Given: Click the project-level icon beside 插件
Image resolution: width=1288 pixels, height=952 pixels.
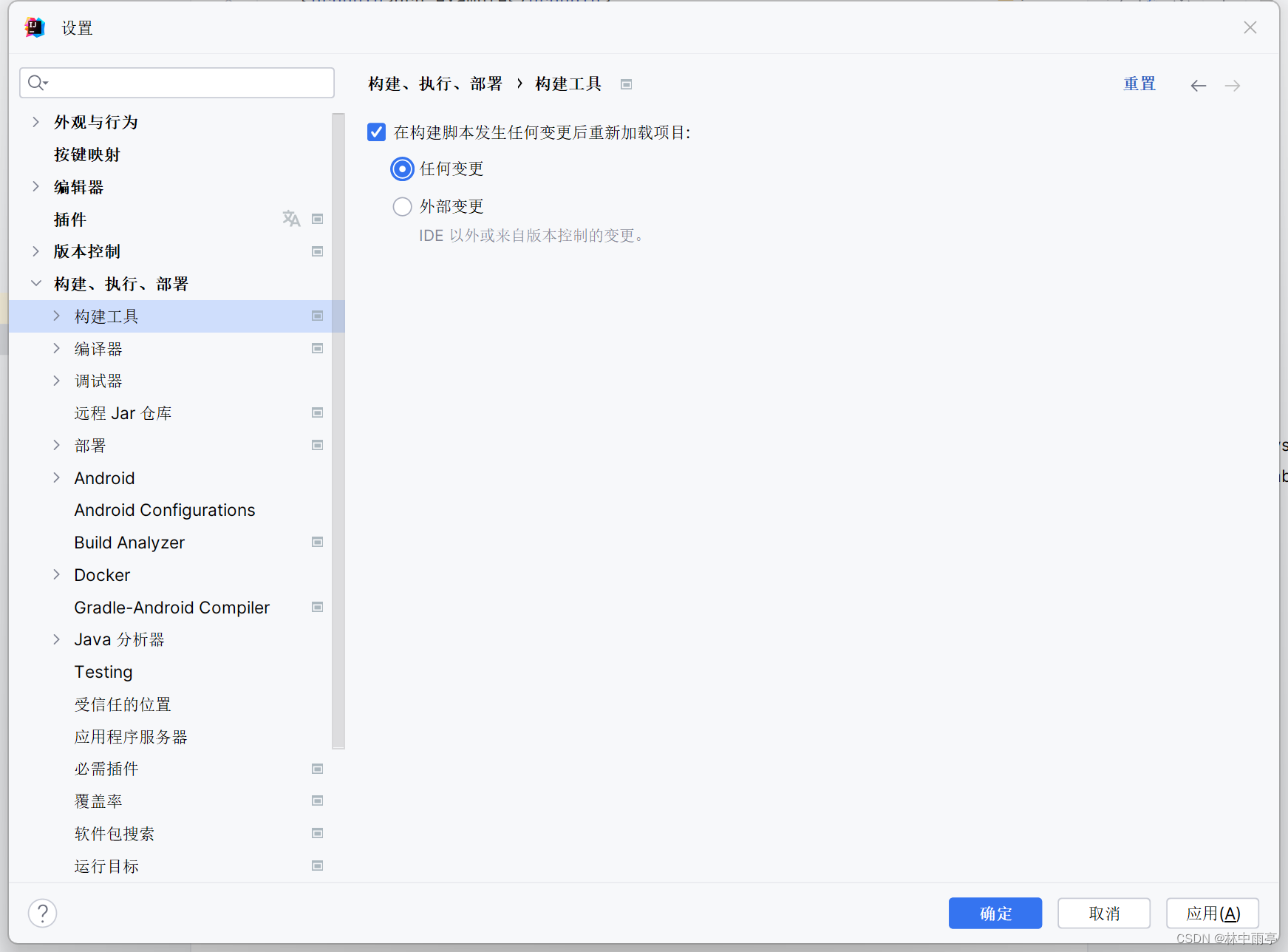Looking at the screenshot, I should (318, 219).
